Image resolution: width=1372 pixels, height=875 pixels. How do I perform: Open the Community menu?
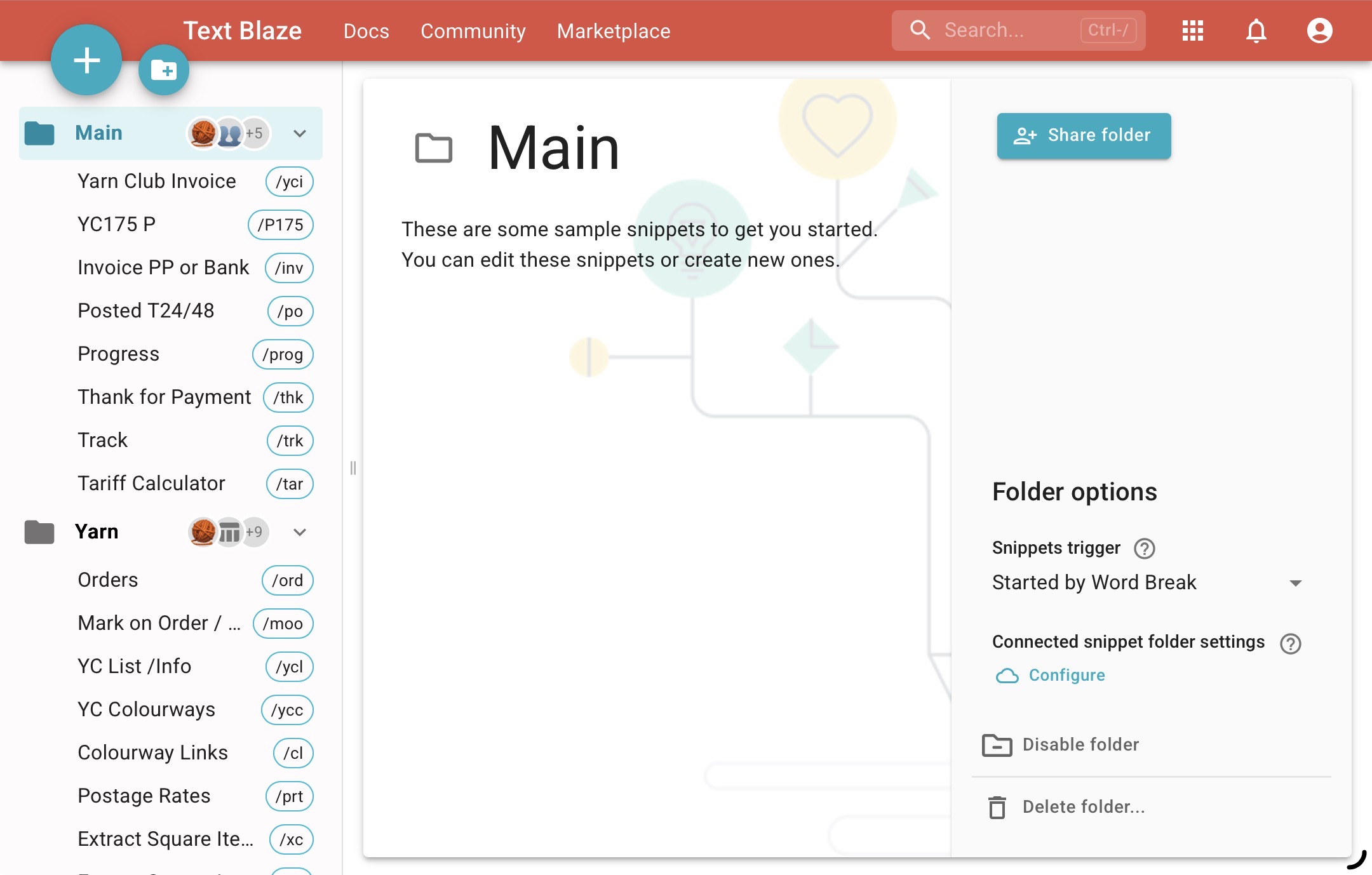coord(473,30)
